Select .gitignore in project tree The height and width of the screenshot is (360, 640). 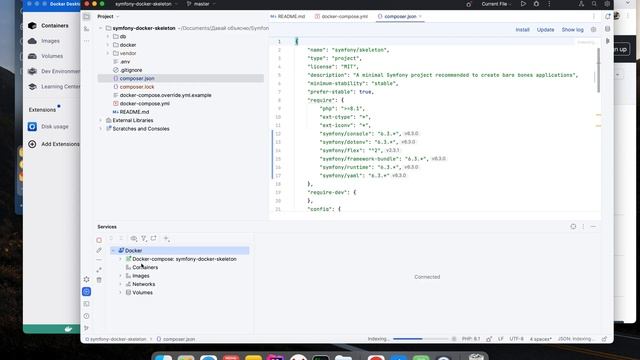pos(131,70)
